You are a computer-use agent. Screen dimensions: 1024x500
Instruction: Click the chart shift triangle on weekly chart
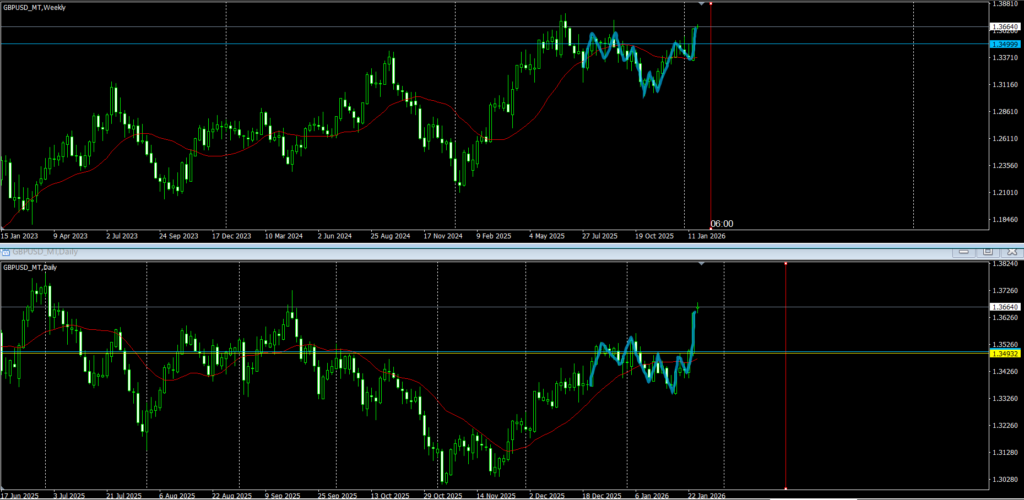tap(699, 5)
